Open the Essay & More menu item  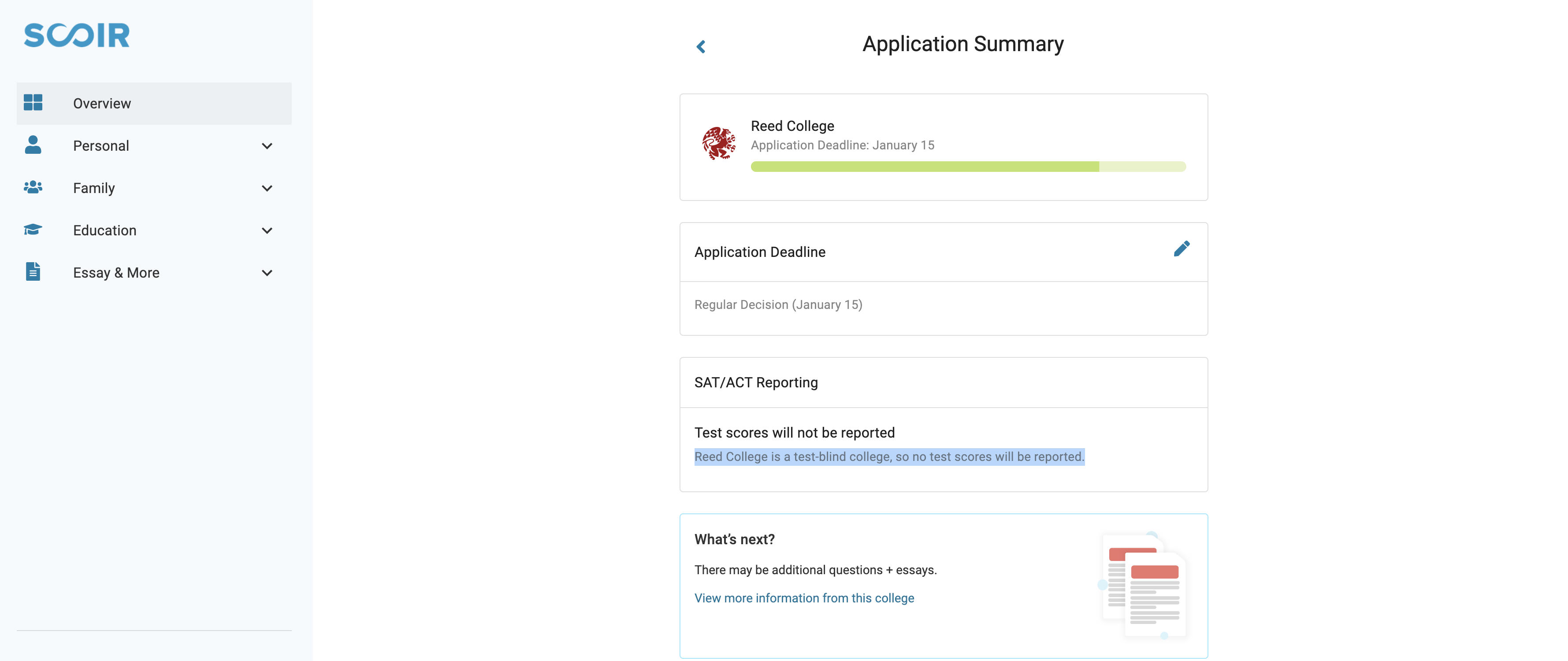pyautogui.click(x=154, y=273)
